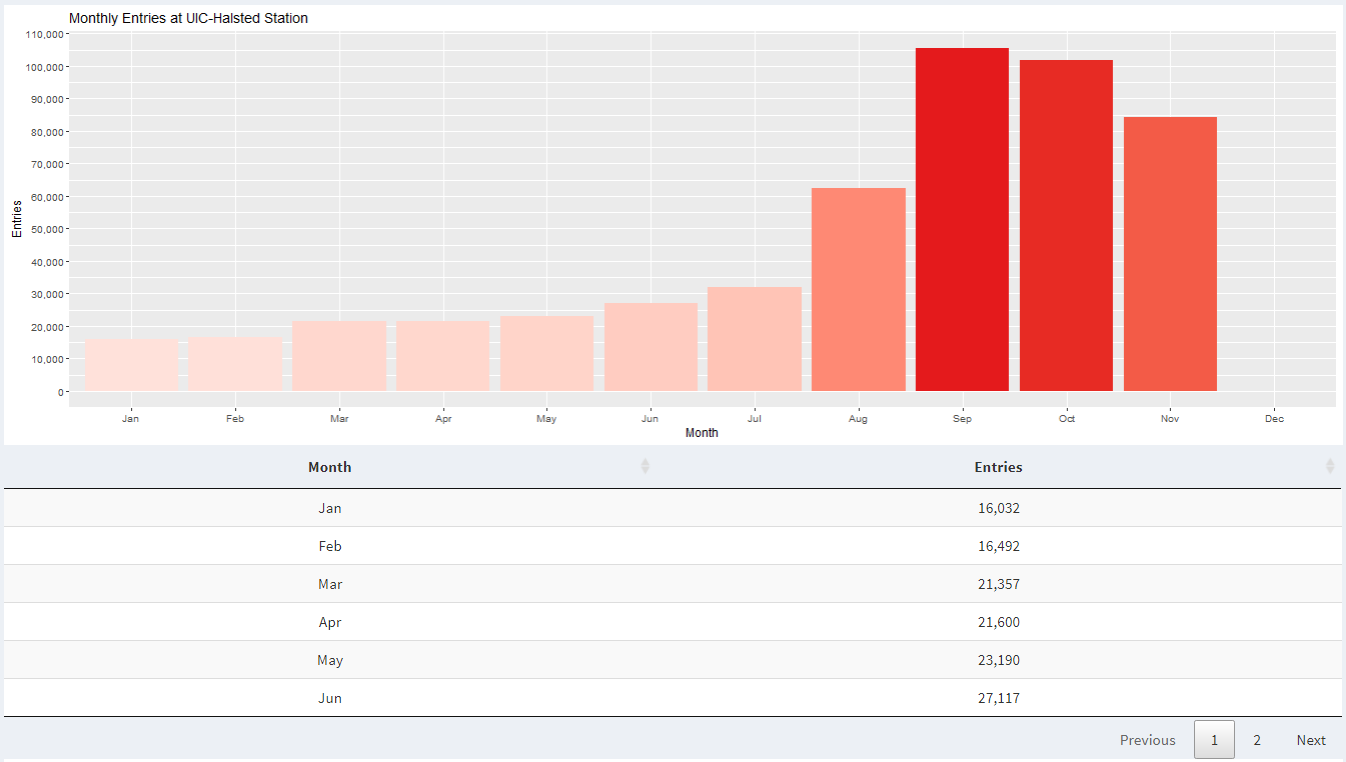
Task: Click the November bar in chart
Action: (1170, 254)
